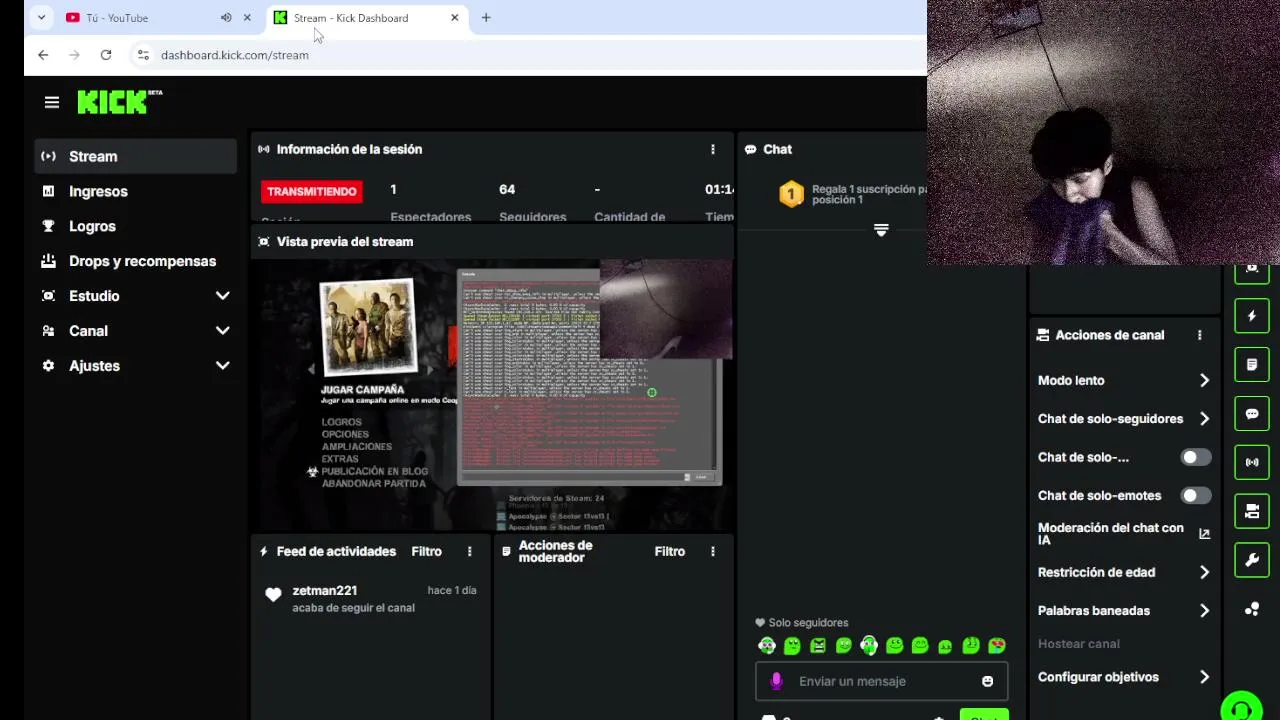Select Logros in the sidebar
This screenshot has width=1280, height=720.
click(x=136, y=226)
